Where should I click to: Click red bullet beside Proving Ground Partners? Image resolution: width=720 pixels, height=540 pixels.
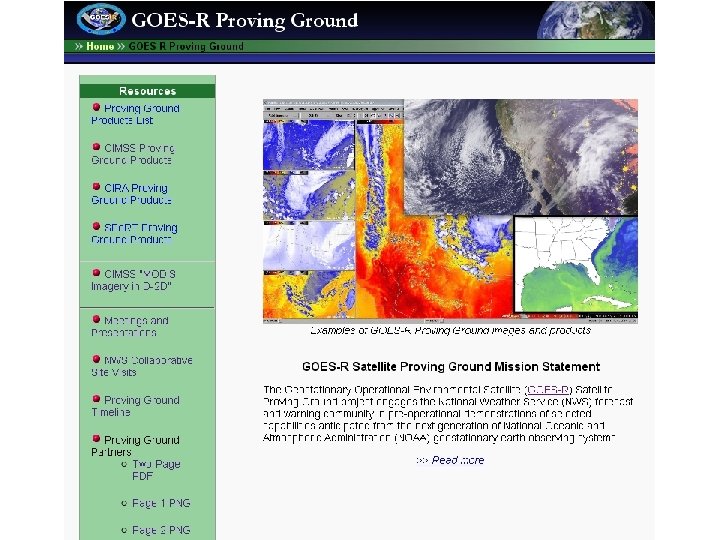point(96,439)
